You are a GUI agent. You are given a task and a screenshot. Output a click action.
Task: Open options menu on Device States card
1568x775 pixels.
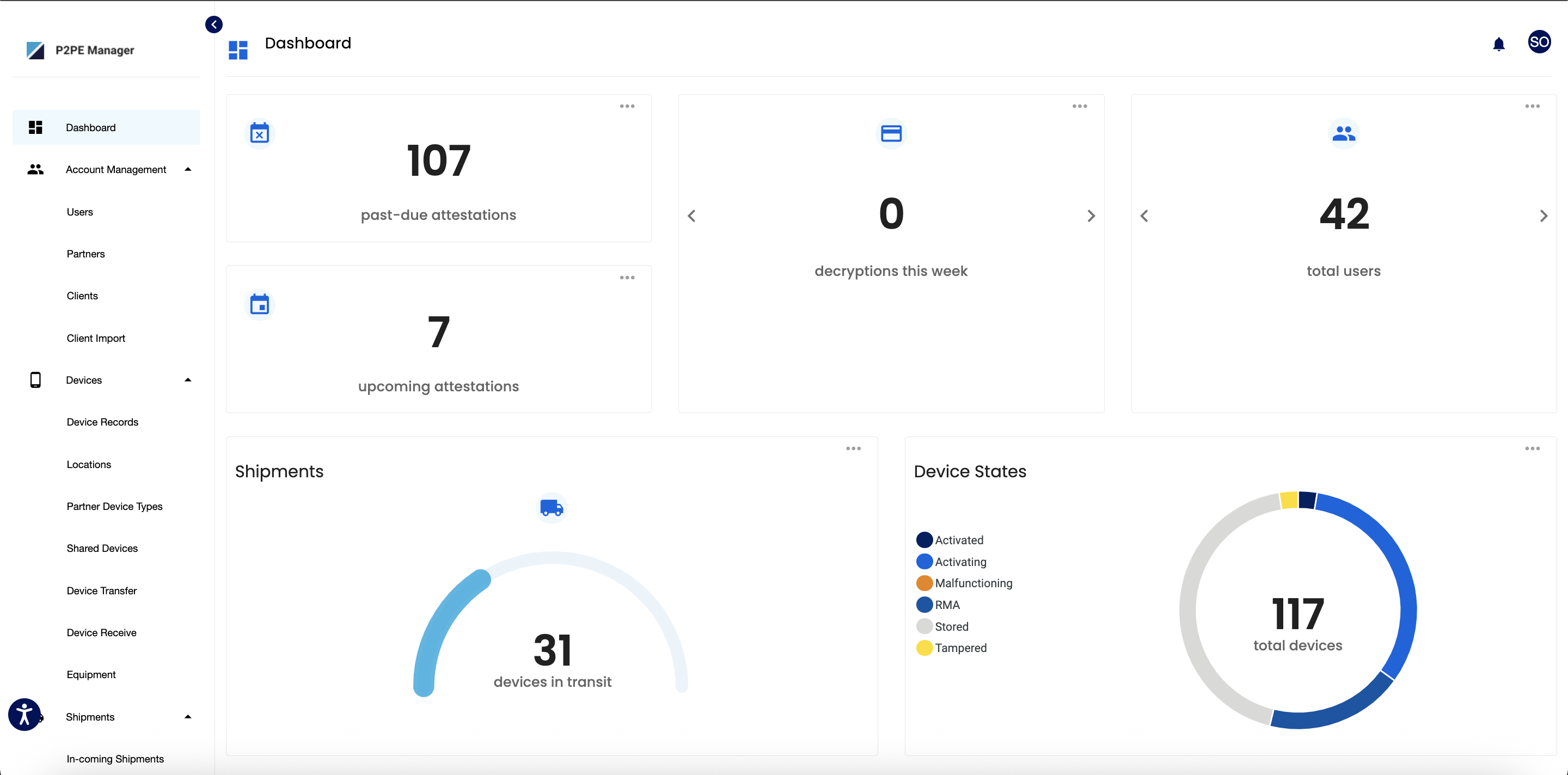(1532, 449)
